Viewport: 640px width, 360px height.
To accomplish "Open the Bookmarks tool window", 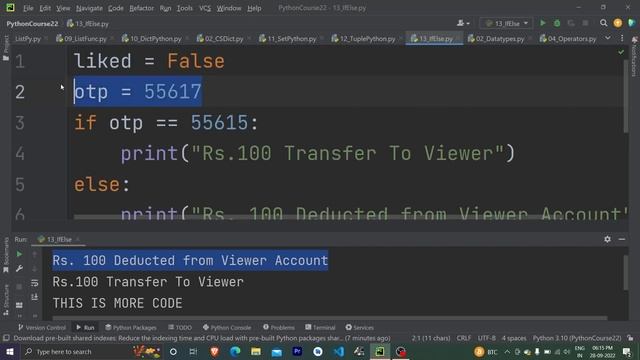I will coord(6,255).
